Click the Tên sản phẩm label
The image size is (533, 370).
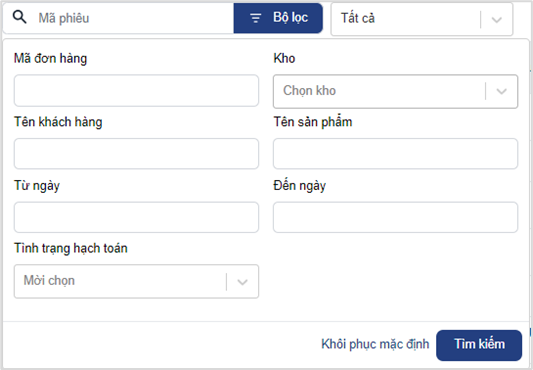[313, 121]
